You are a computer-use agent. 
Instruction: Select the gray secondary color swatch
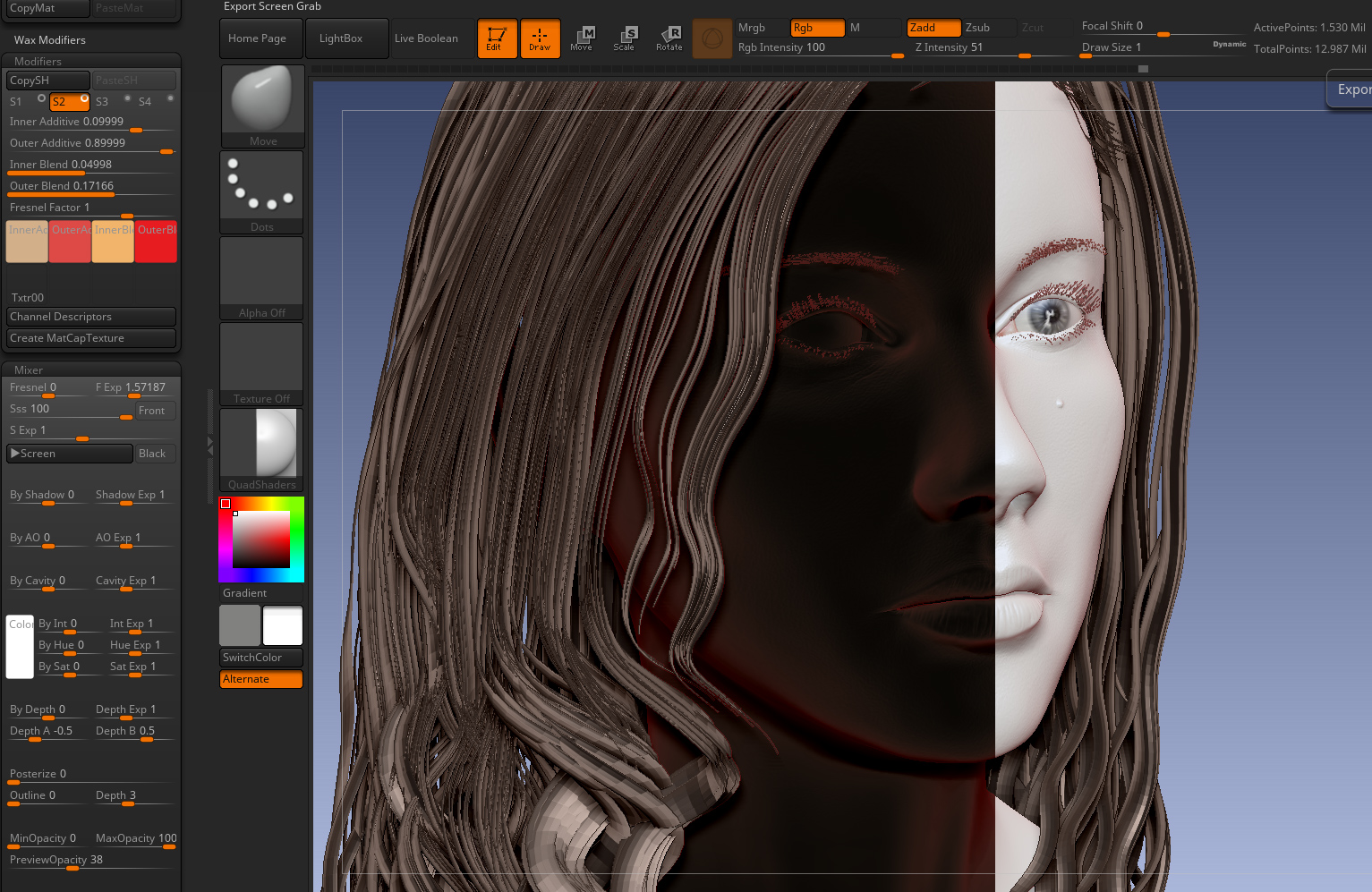pos(240,625)
